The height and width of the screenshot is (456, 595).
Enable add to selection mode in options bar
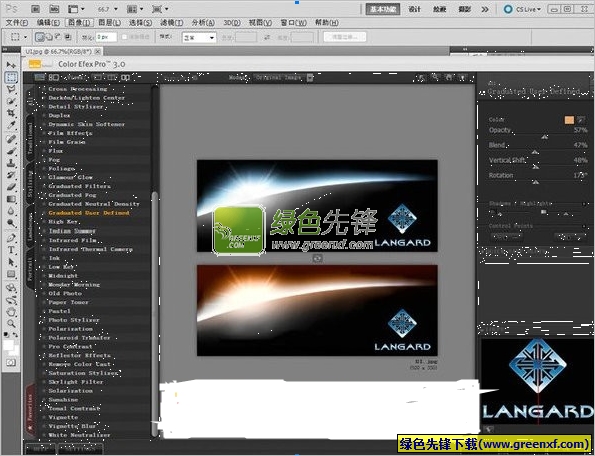coord(49,37)
